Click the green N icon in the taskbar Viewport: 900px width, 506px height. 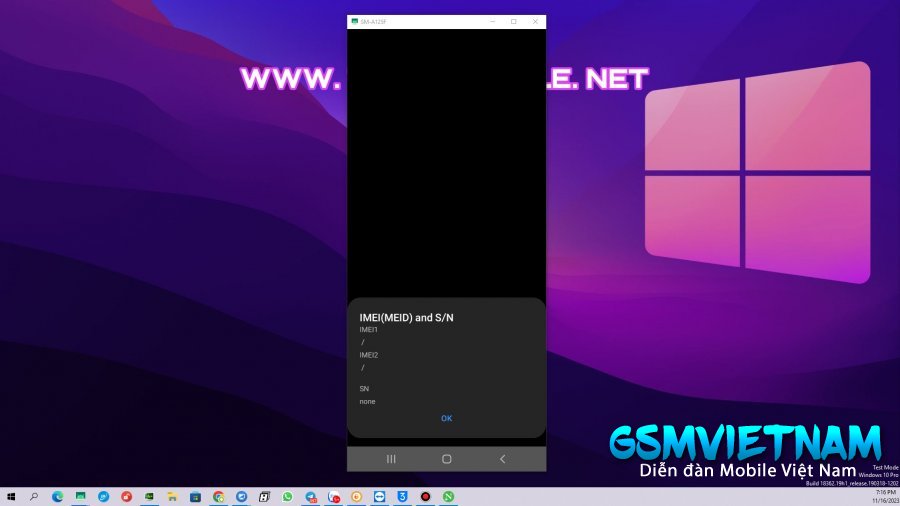click(448, 497)
